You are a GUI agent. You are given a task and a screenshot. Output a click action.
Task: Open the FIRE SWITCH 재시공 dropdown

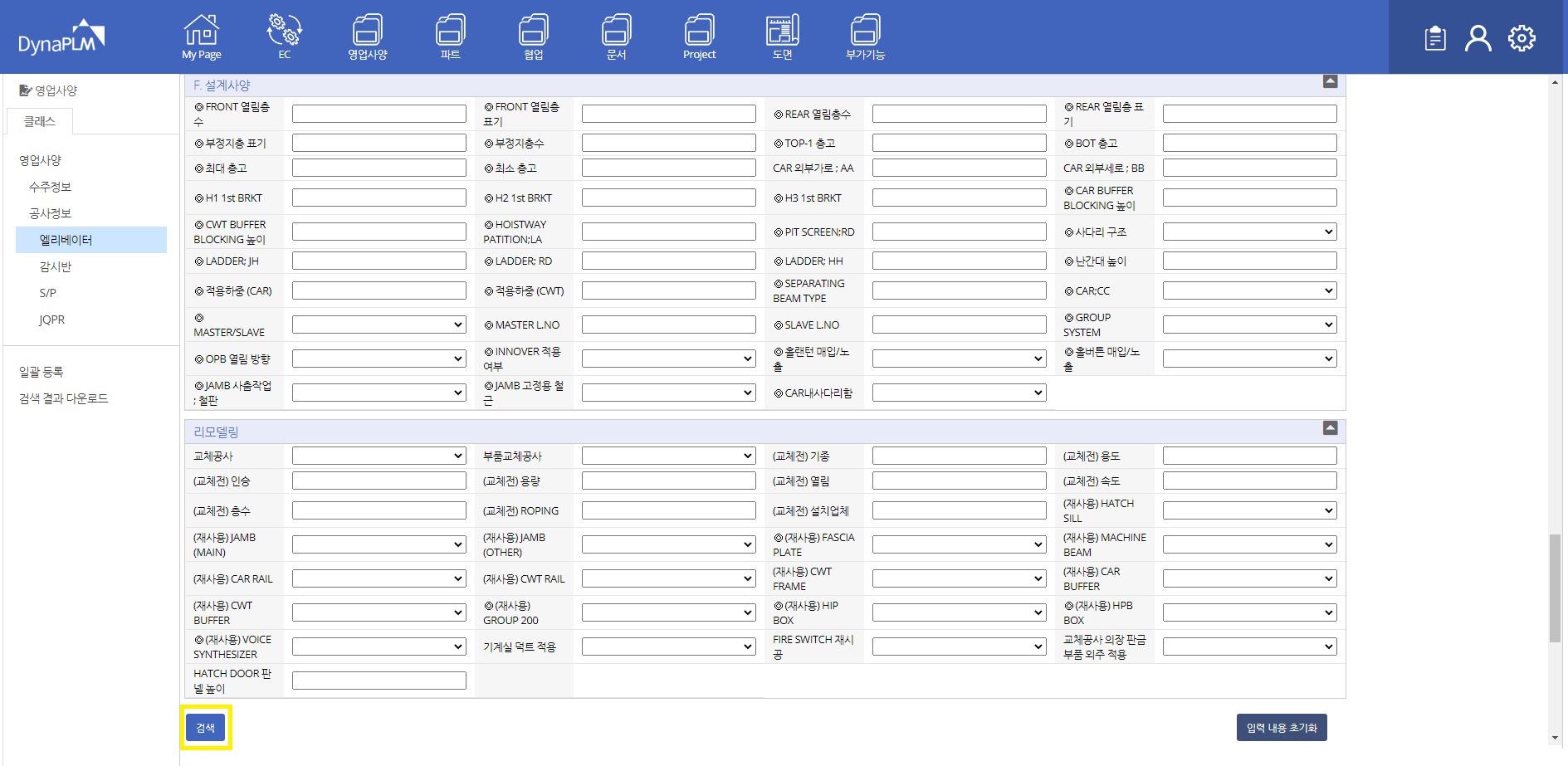960,647
